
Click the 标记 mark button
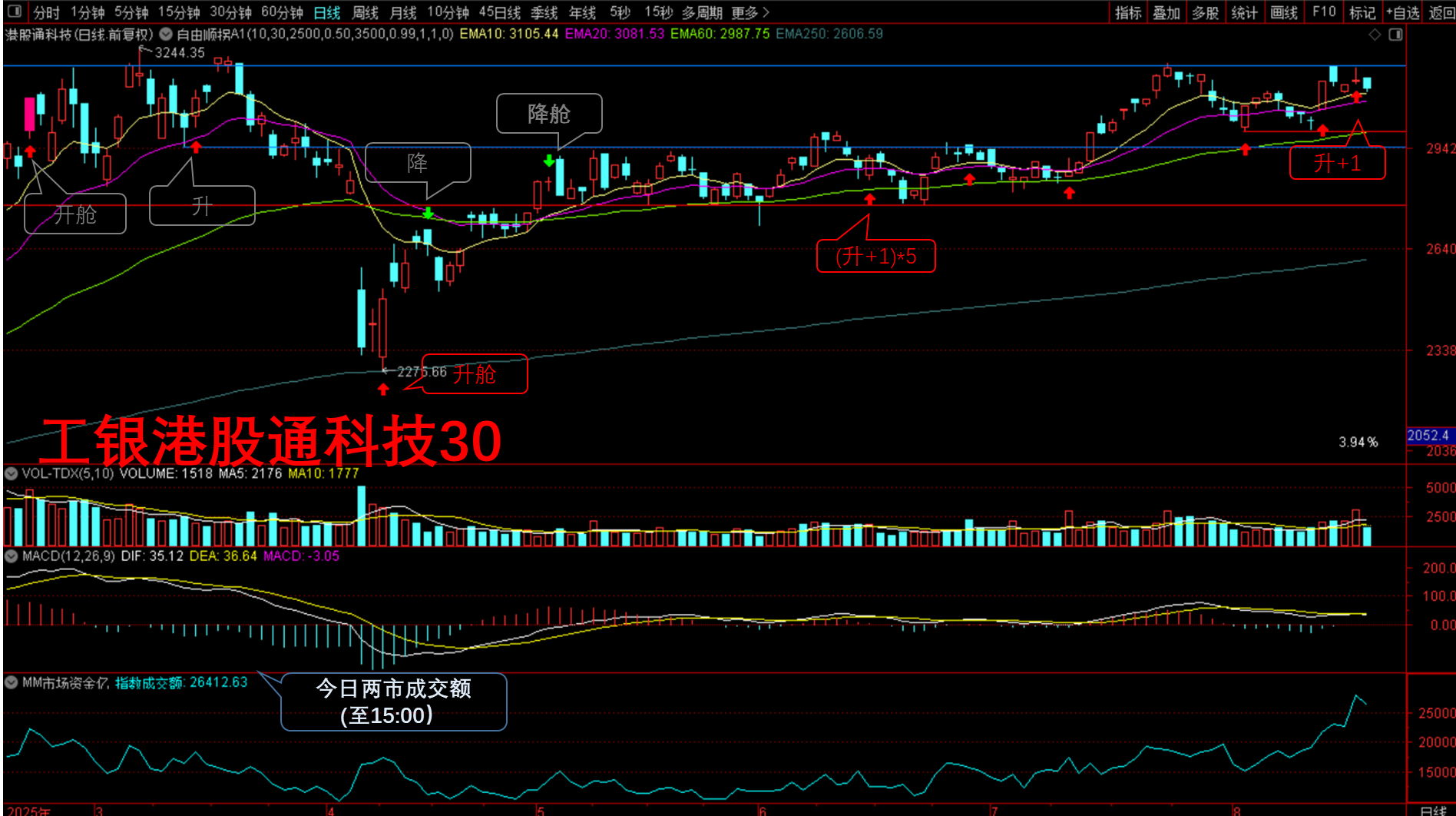[1362, 12]
